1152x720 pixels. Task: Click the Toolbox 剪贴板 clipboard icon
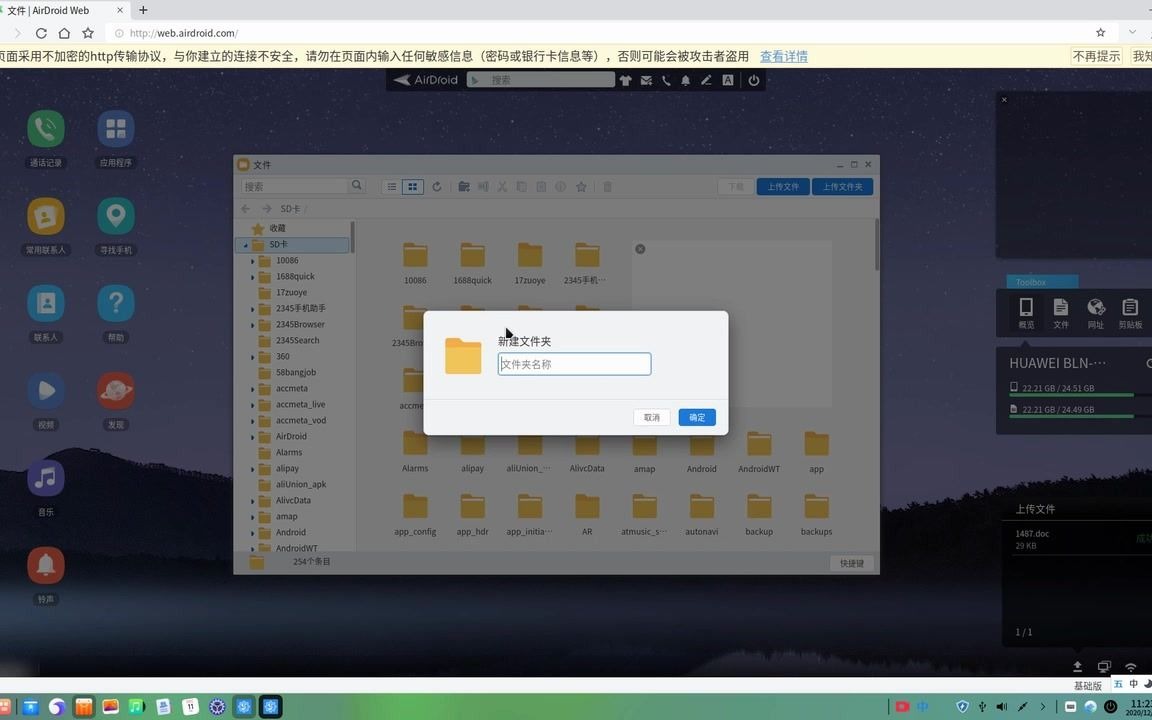pos(1130,306)
